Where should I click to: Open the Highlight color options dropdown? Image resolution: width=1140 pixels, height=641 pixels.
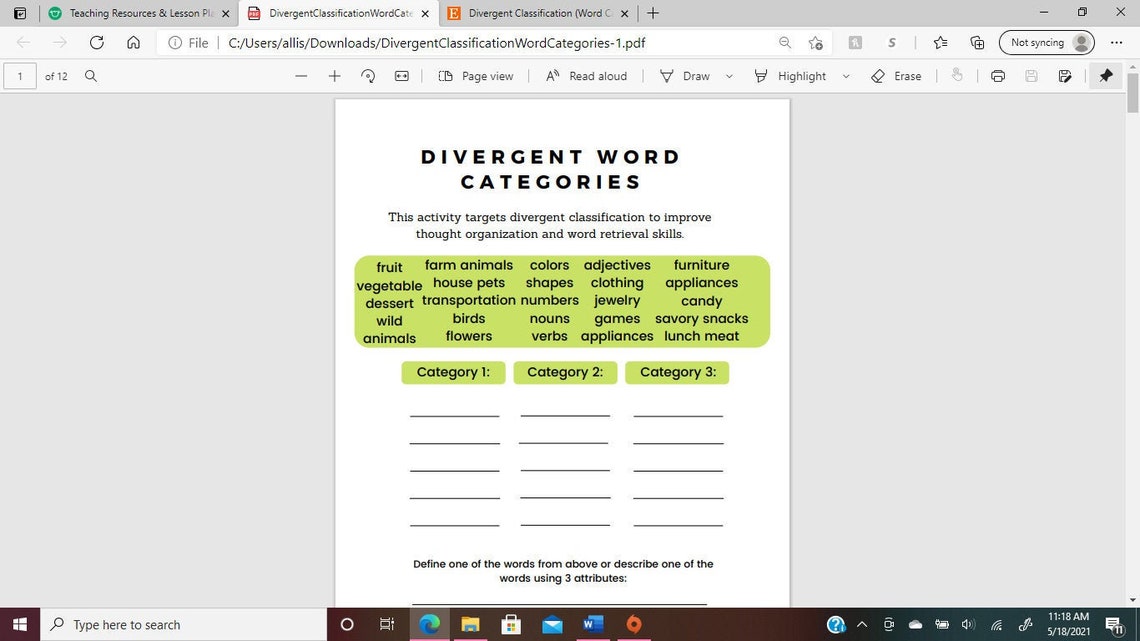coord(845,76)
